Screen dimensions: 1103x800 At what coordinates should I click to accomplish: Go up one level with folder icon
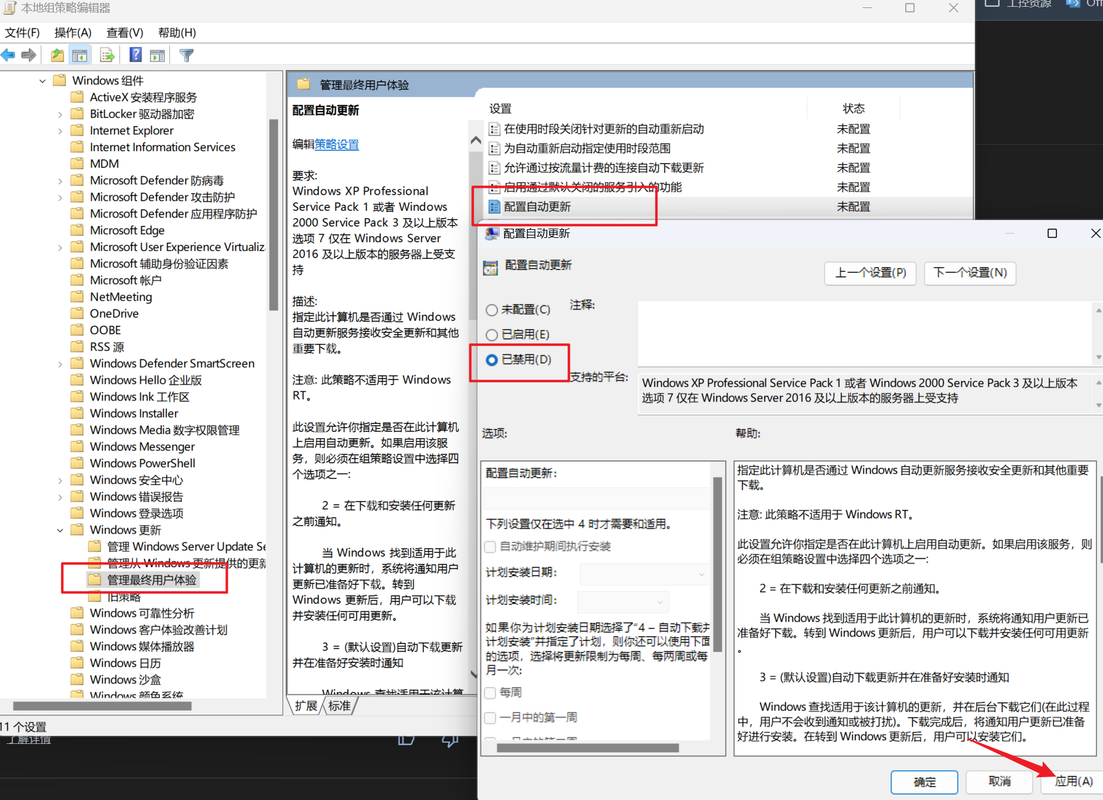click(x=57, y=55)
